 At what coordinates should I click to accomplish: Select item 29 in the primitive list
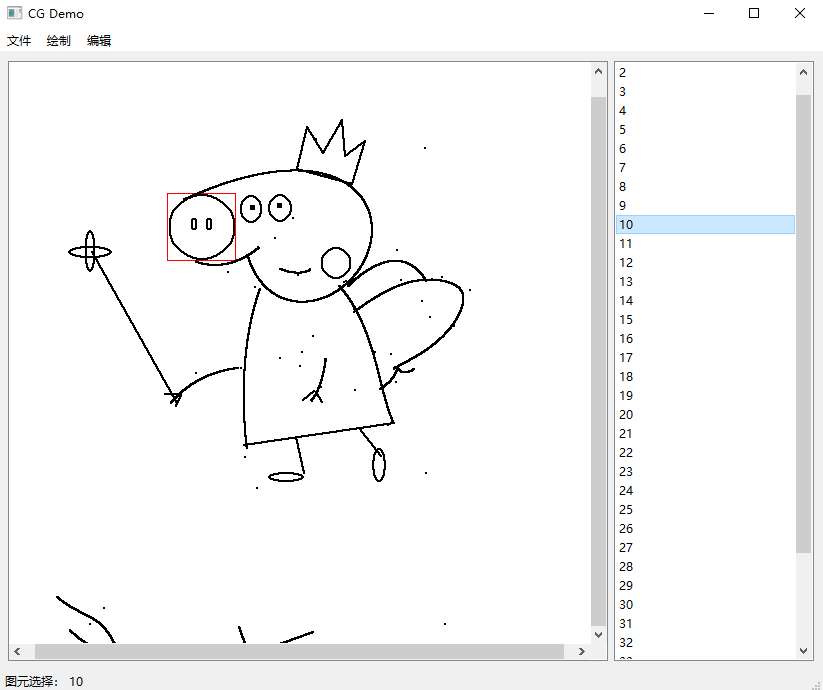click(x=705, y=585)
